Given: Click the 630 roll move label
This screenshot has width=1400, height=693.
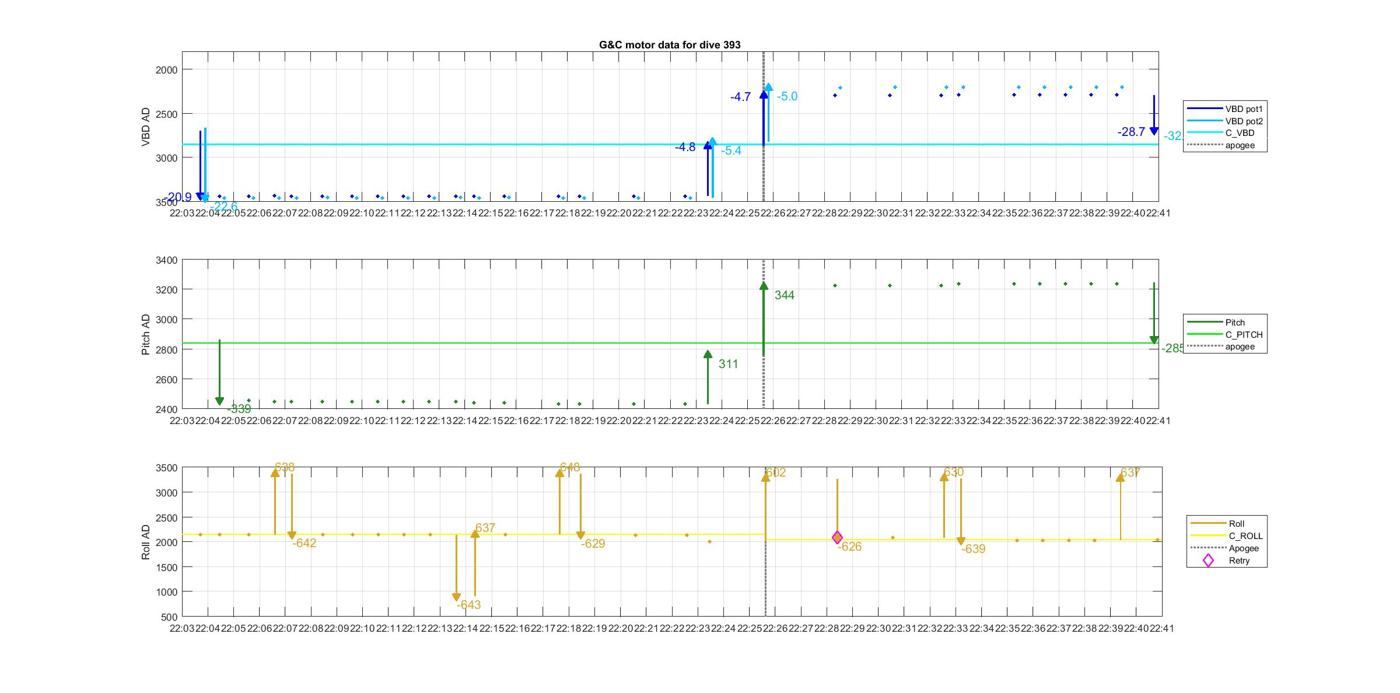Looking at the screenshot, I should [954, 472].
